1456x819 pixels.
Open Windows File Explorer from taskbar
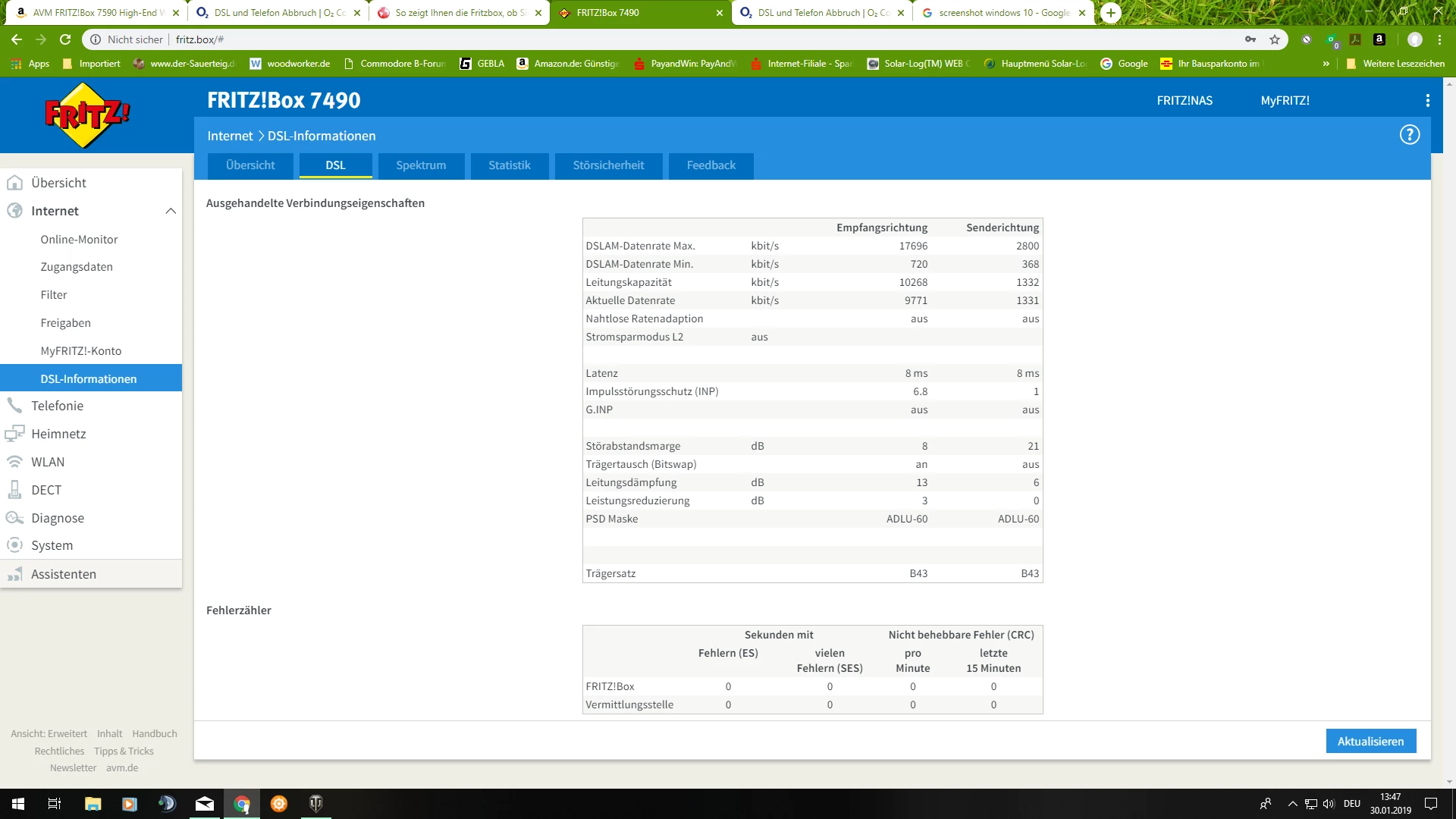(x=93, y=804)
